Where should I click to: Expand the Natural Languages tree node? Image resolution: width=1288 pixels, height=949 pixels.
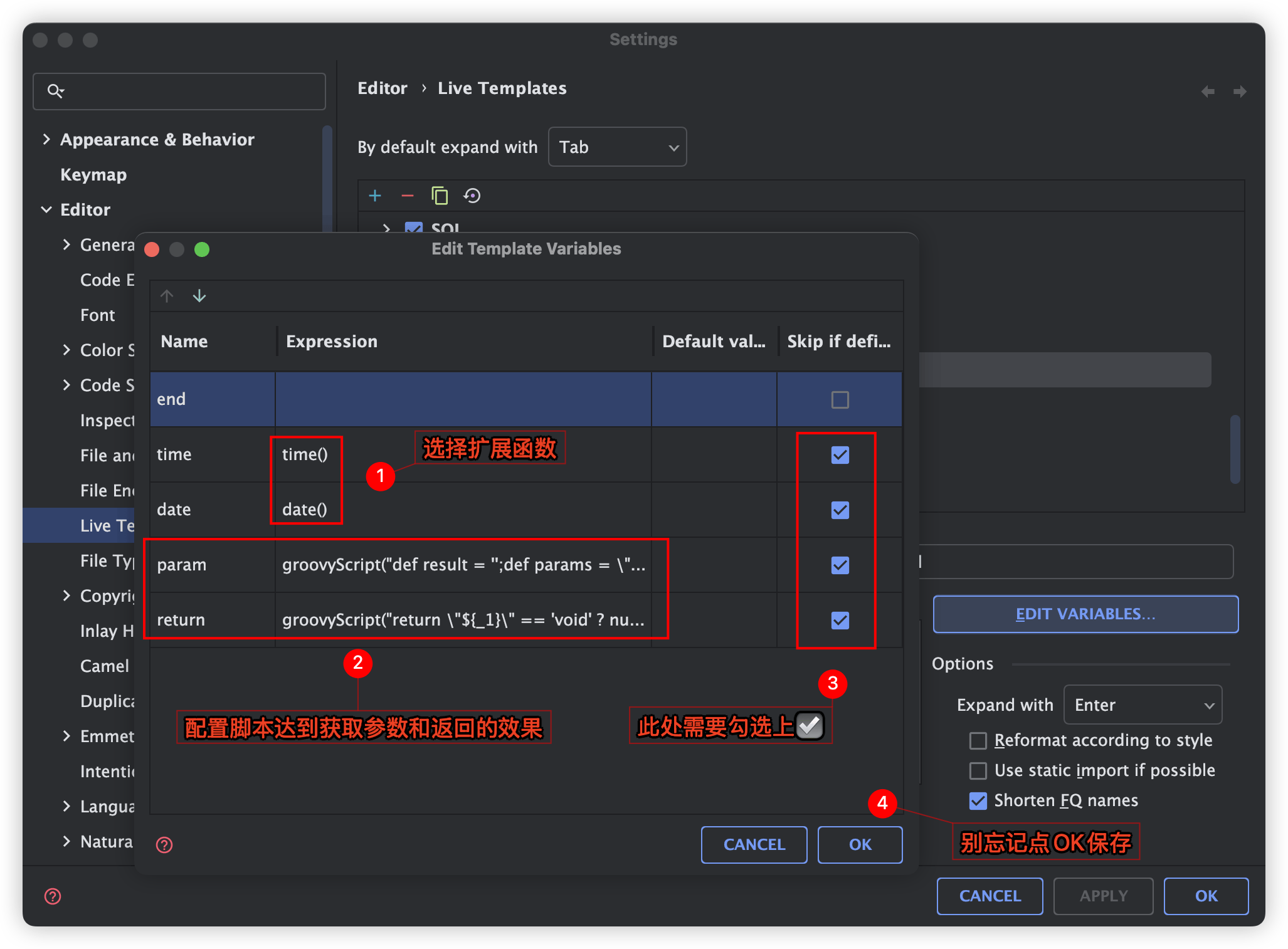click(66, 841)
